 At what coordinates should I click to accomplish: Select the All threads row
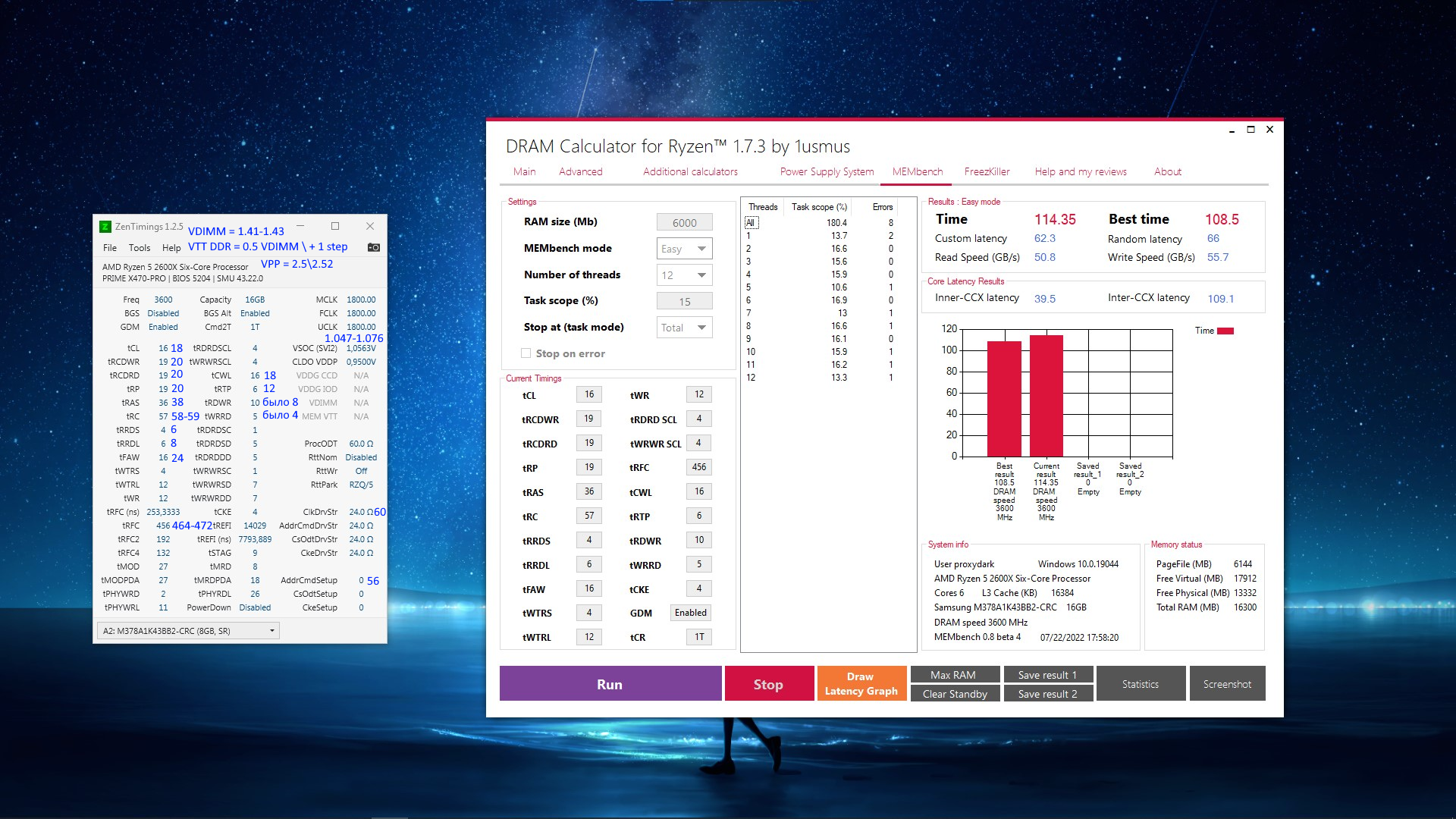(751, 223)
